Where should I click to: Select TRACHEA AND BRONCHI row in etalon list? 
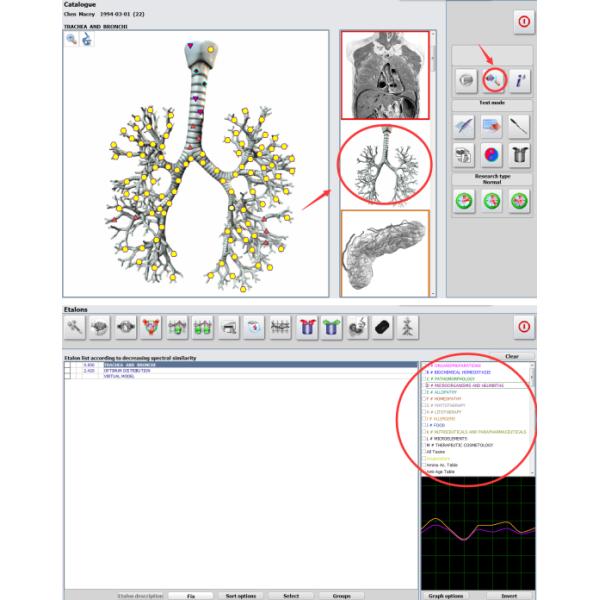point(110,365)
